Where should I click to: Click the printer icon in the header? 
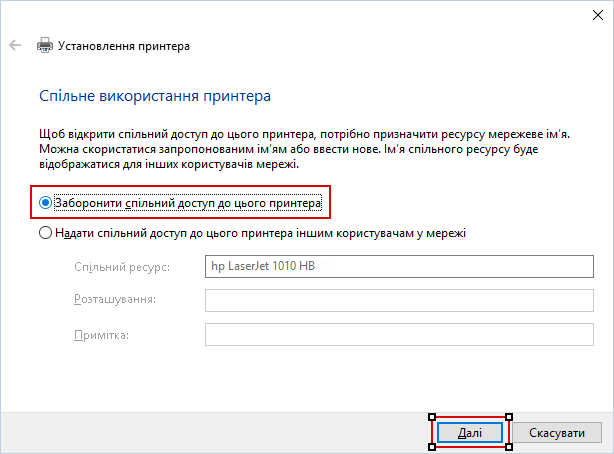pyautogui.click(x=45, y=46)
